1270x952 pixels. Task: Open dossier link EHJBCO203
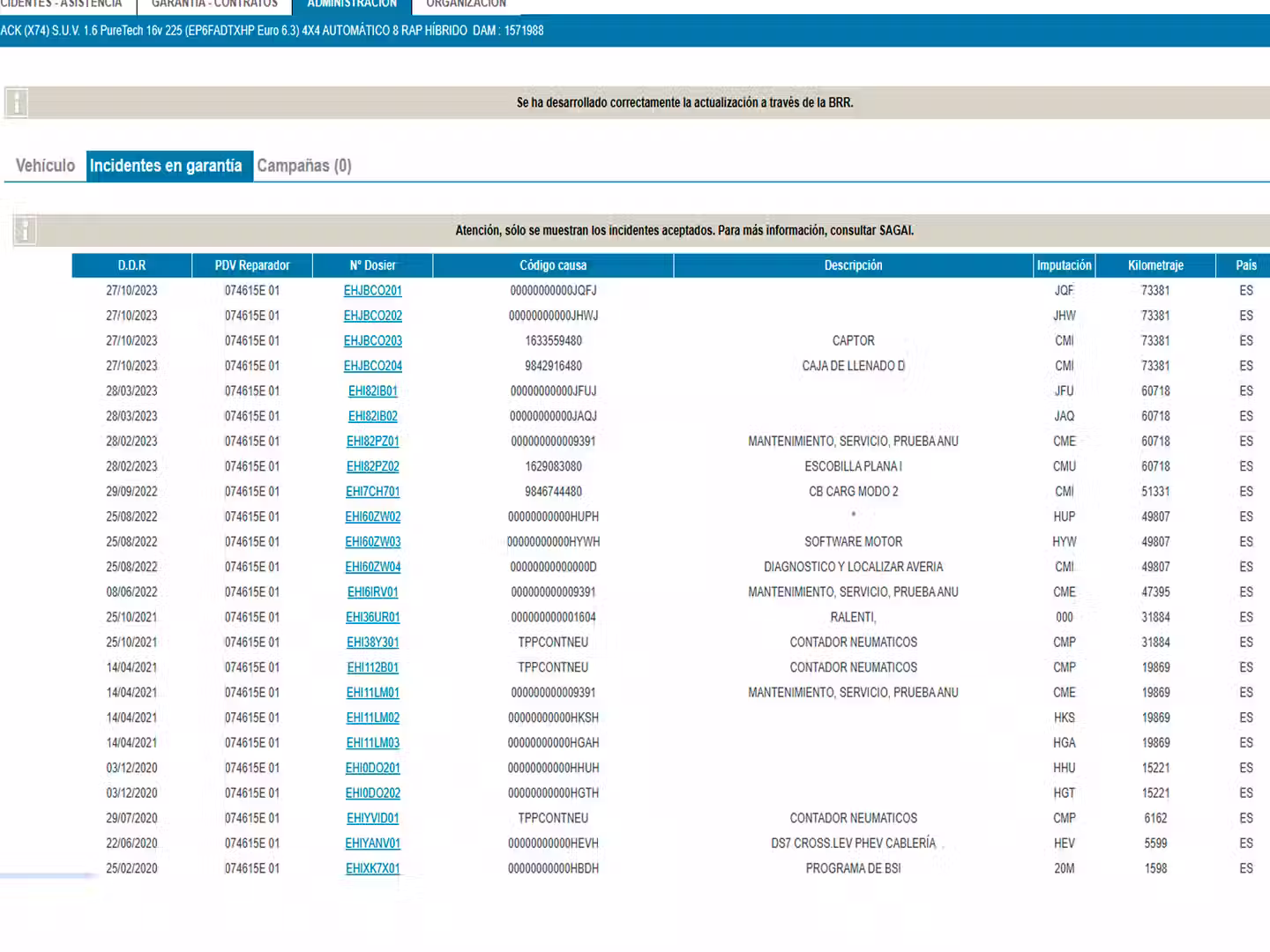(373, 341)
